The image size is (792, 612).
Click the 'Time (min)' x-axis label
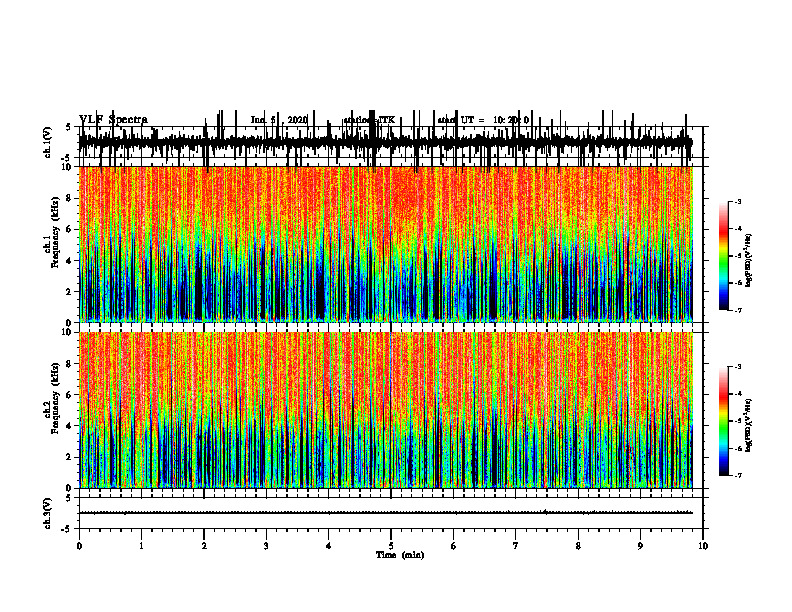400,555
